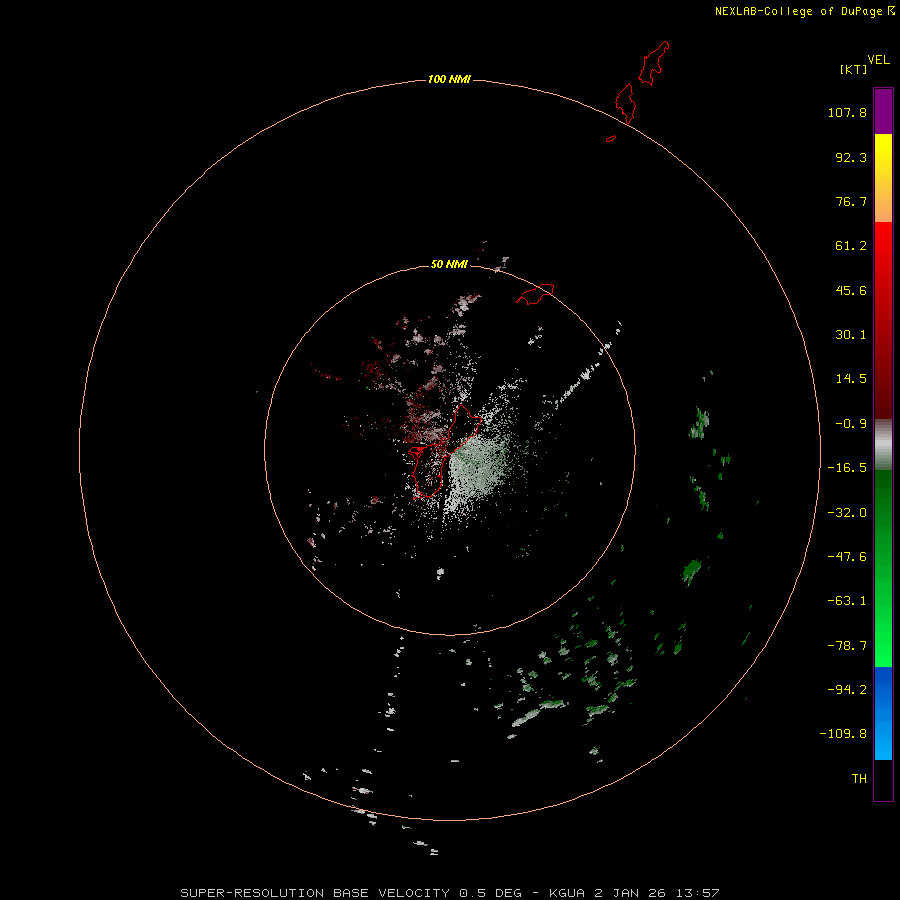
Task: Click the -109.8 legend value
Action: [x=843, y=734]
